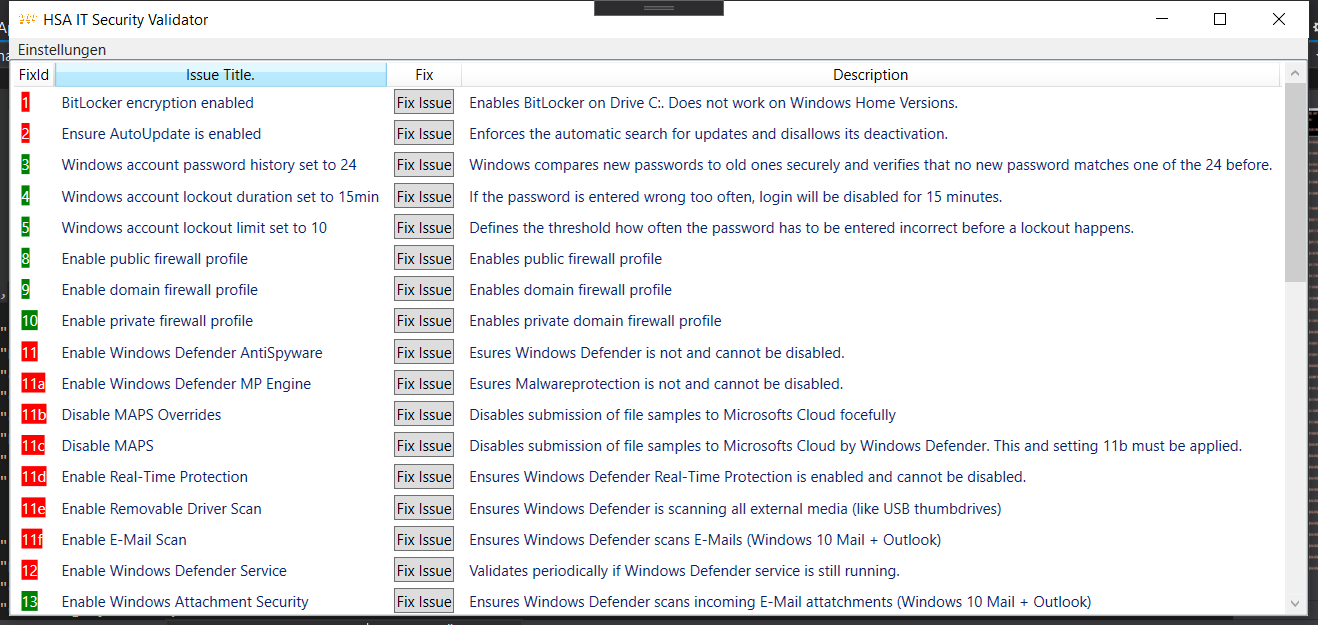Click the scrollbar up arrow

pyautogui.click(x=1296, y=72)
